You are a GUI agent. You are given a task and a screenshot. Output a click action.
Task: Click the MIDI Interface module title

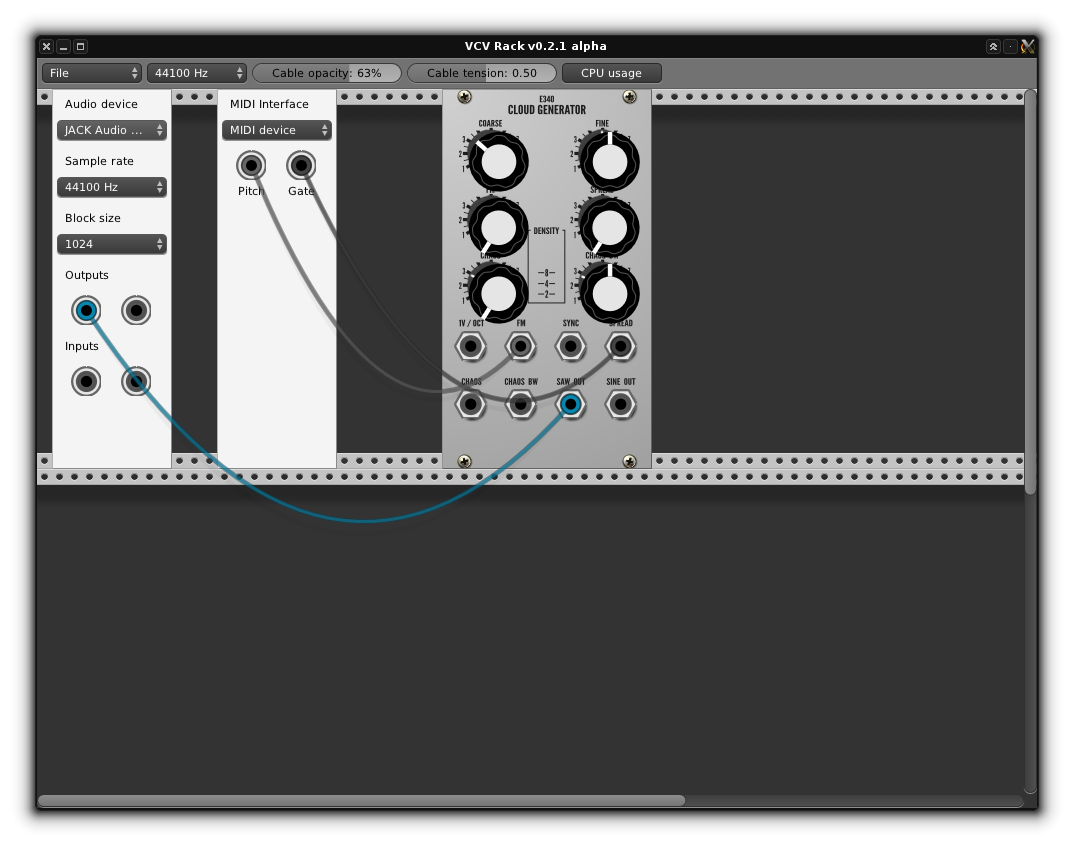pyautogui.click(x=269, y=104)
